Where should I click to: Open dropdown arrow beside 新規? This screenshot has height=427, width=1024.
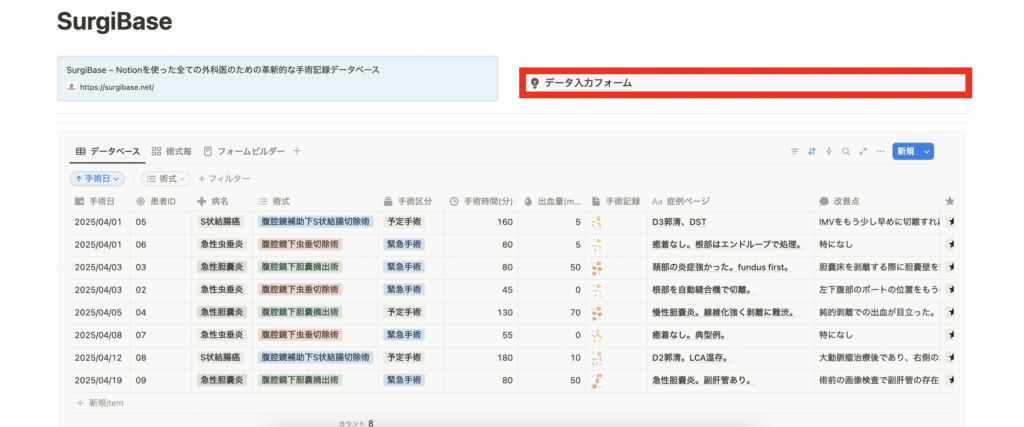click(x=927, y=151)
